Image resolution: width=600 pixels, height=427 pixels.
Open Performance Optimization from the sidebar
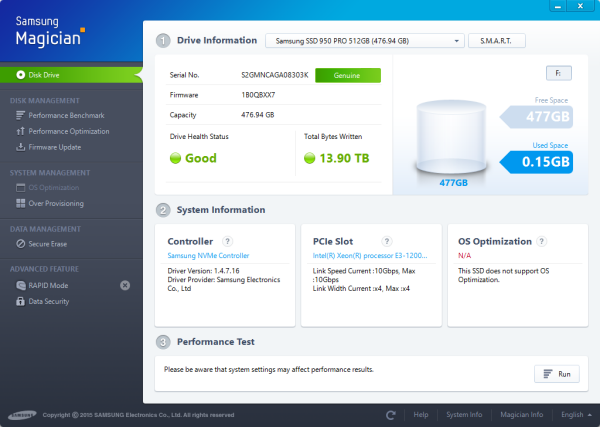pyautogui.click(x=68, y=131)
